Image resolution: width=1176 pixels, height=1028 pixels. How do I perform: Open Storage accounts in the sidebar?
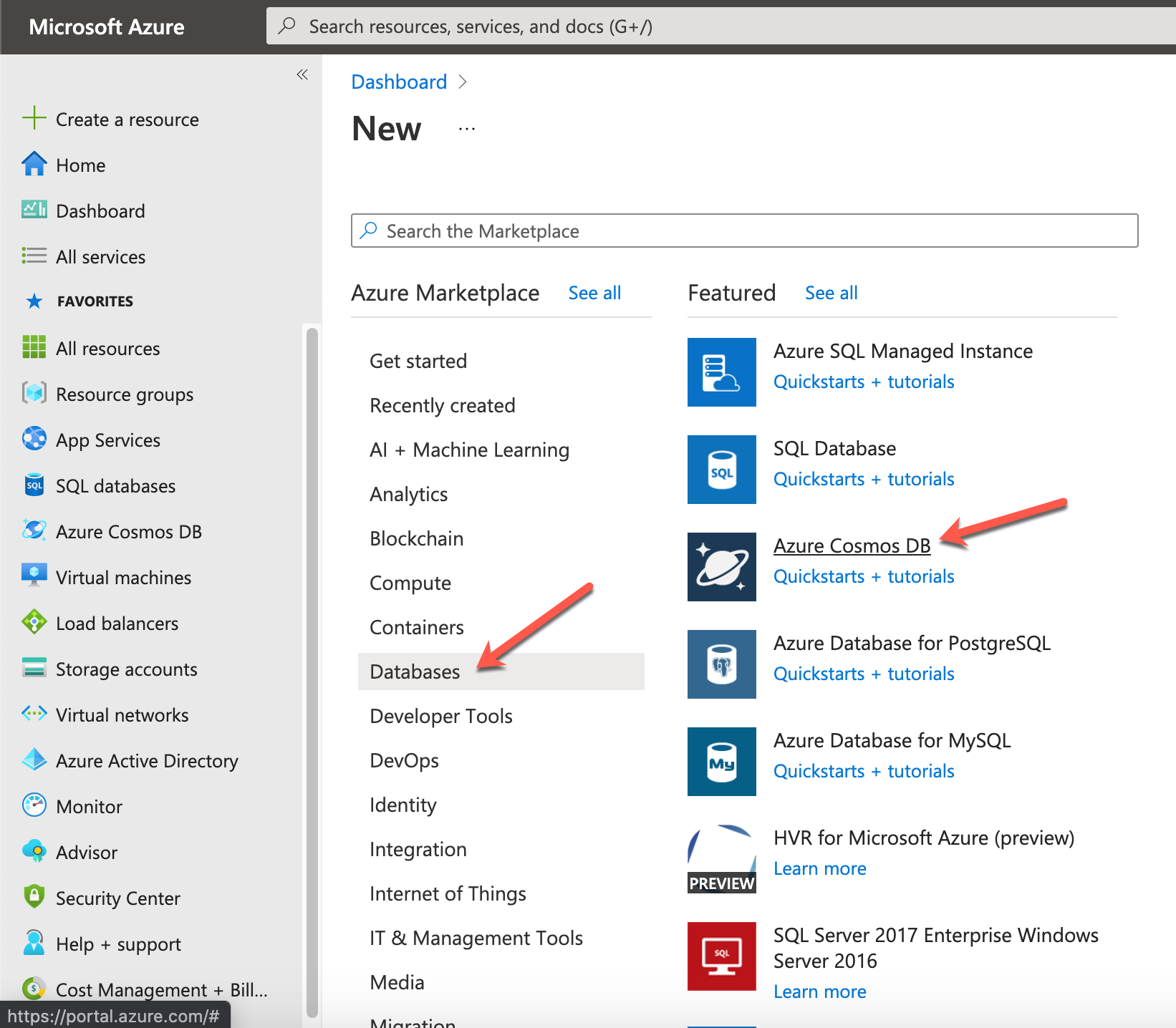tap(126, 669)
